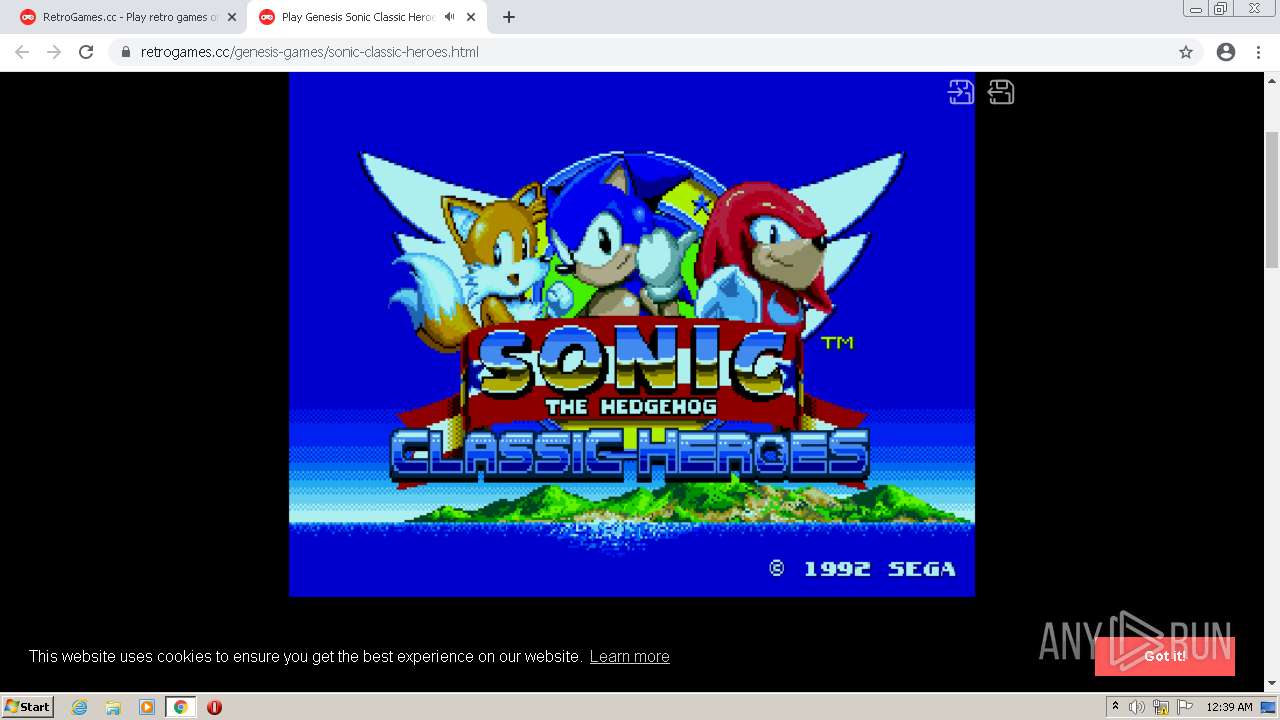Launch Internet Explorer from taskbar
Image resolution: width=1280 pixels, height=720 pixels.
(80, 707)
